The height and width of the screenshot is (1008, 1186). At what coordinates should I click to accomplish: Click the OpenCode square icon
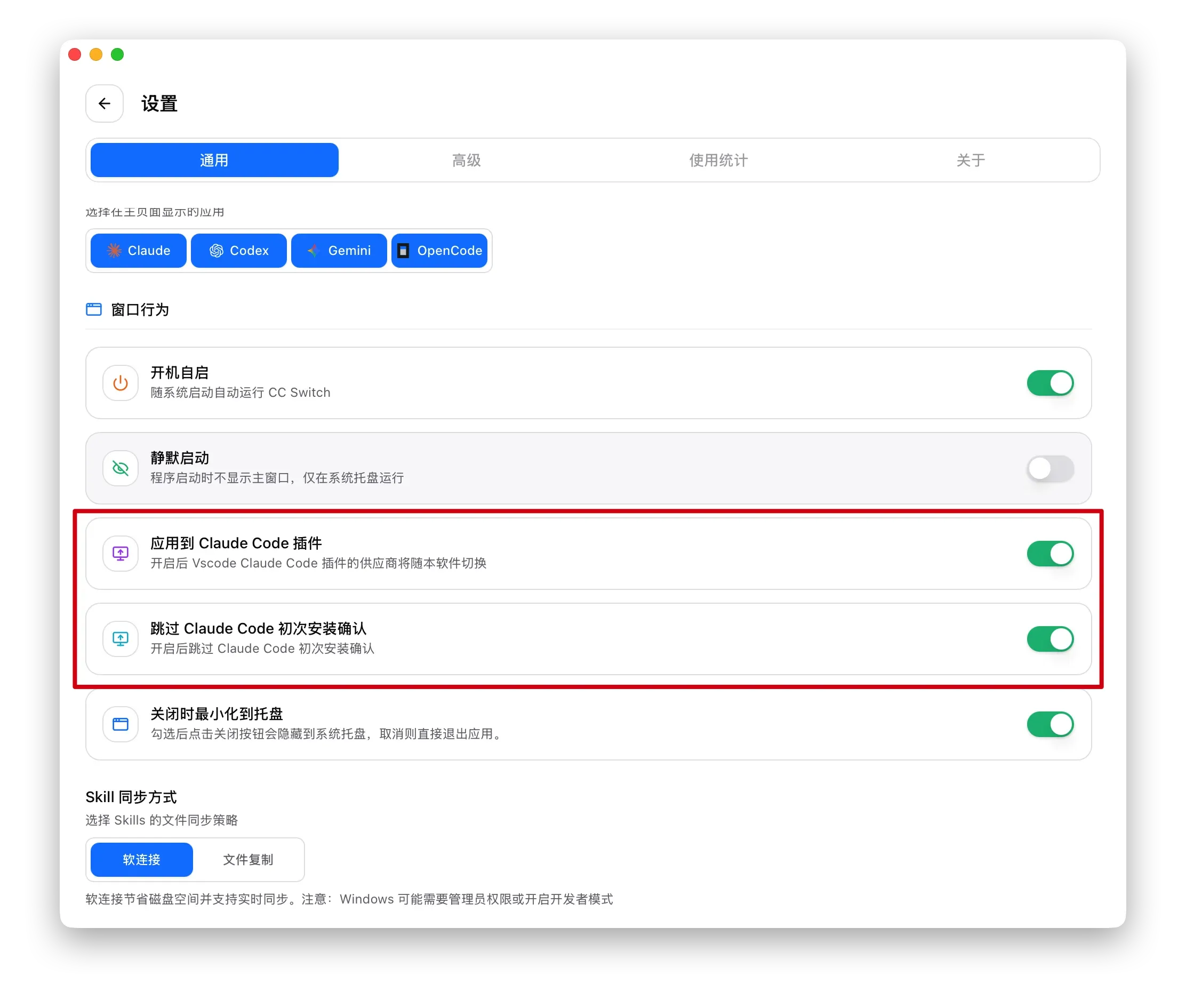(x=403, y=250)
